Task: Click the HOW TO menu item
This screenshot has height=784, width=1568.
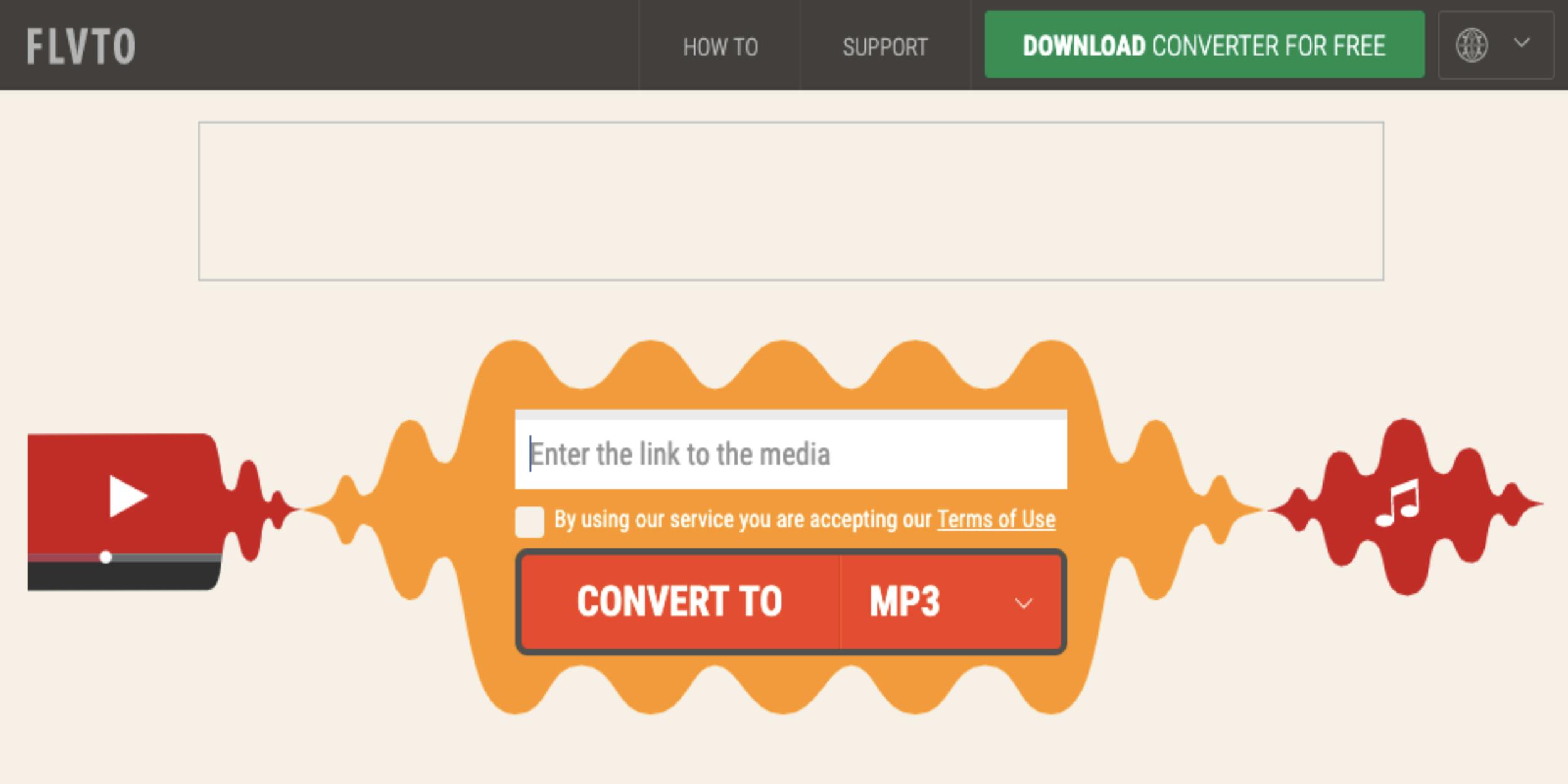Action: click(720, 45)
